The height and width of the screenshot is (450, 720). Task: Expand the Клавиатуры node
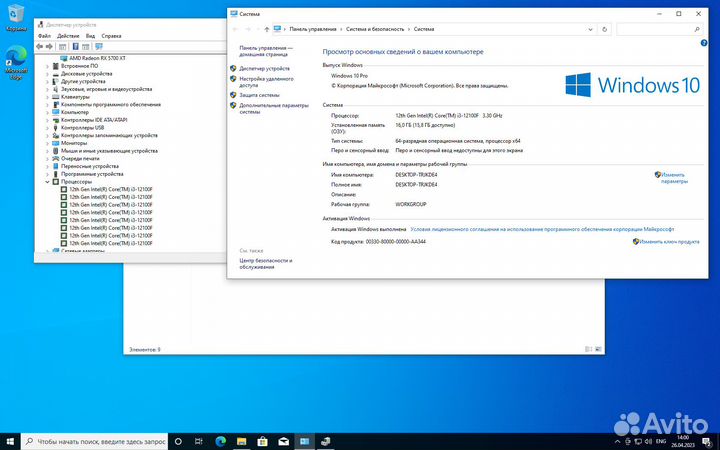pos(47,97)
